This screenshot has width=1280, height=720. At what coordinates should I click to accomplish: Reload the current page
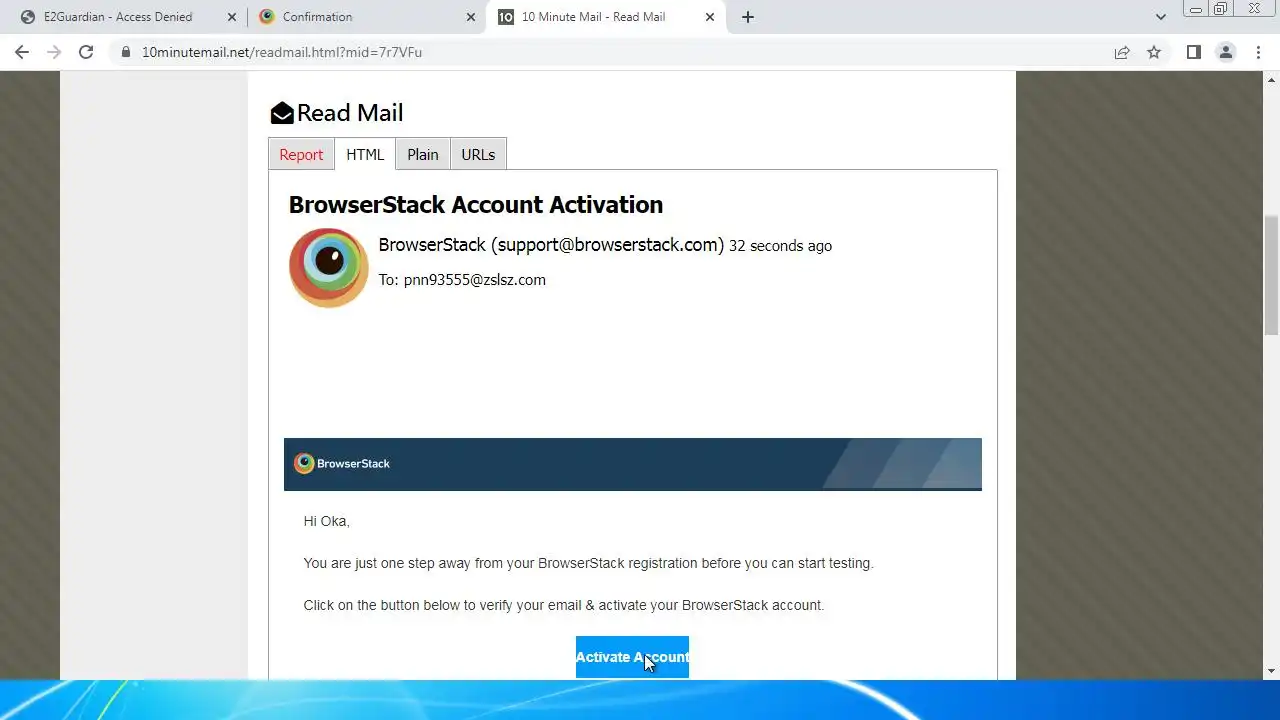tap(86, 52)
